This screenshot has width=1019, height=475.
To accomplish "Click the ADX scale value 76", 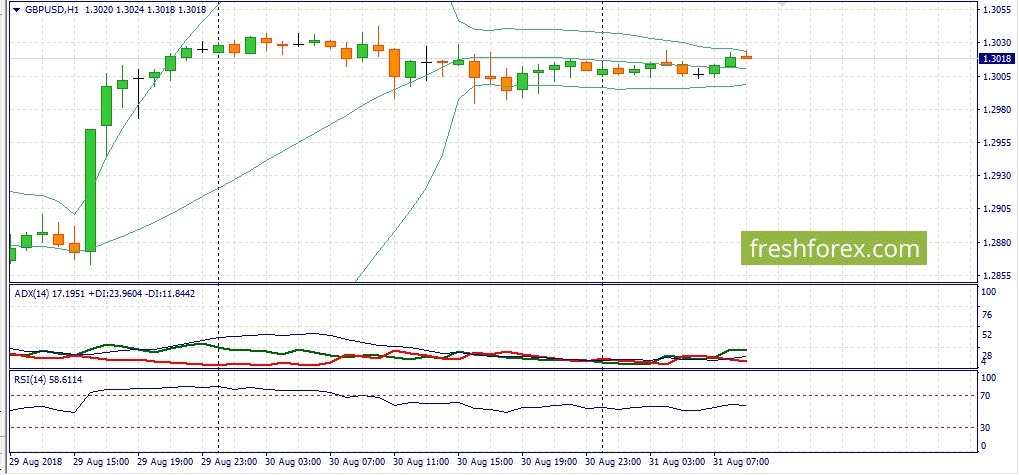I will click(988, 315).
